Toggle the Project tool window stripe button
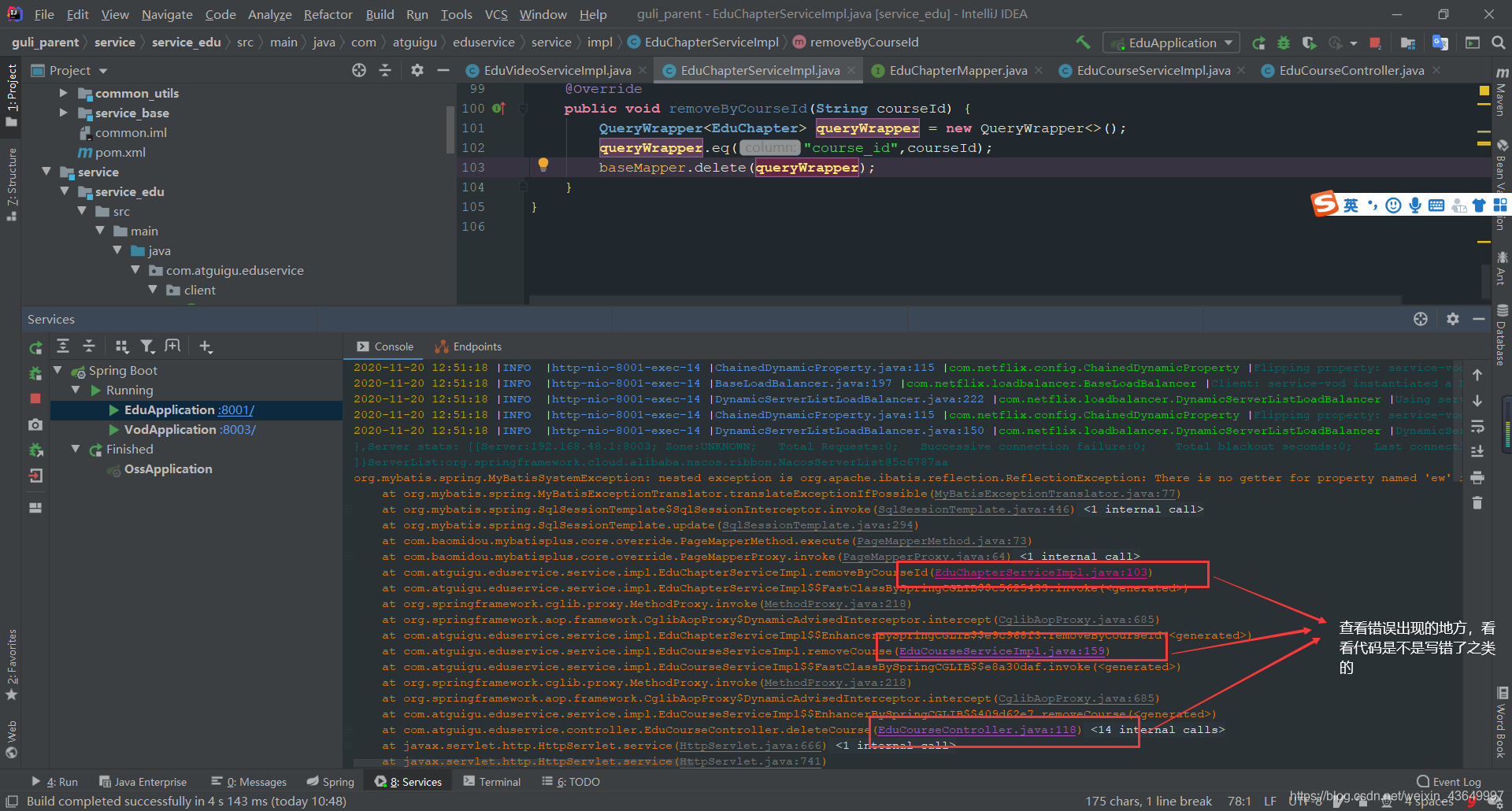Image resolution: width=1512 pixels, height=811 pixels. point(12,94)
